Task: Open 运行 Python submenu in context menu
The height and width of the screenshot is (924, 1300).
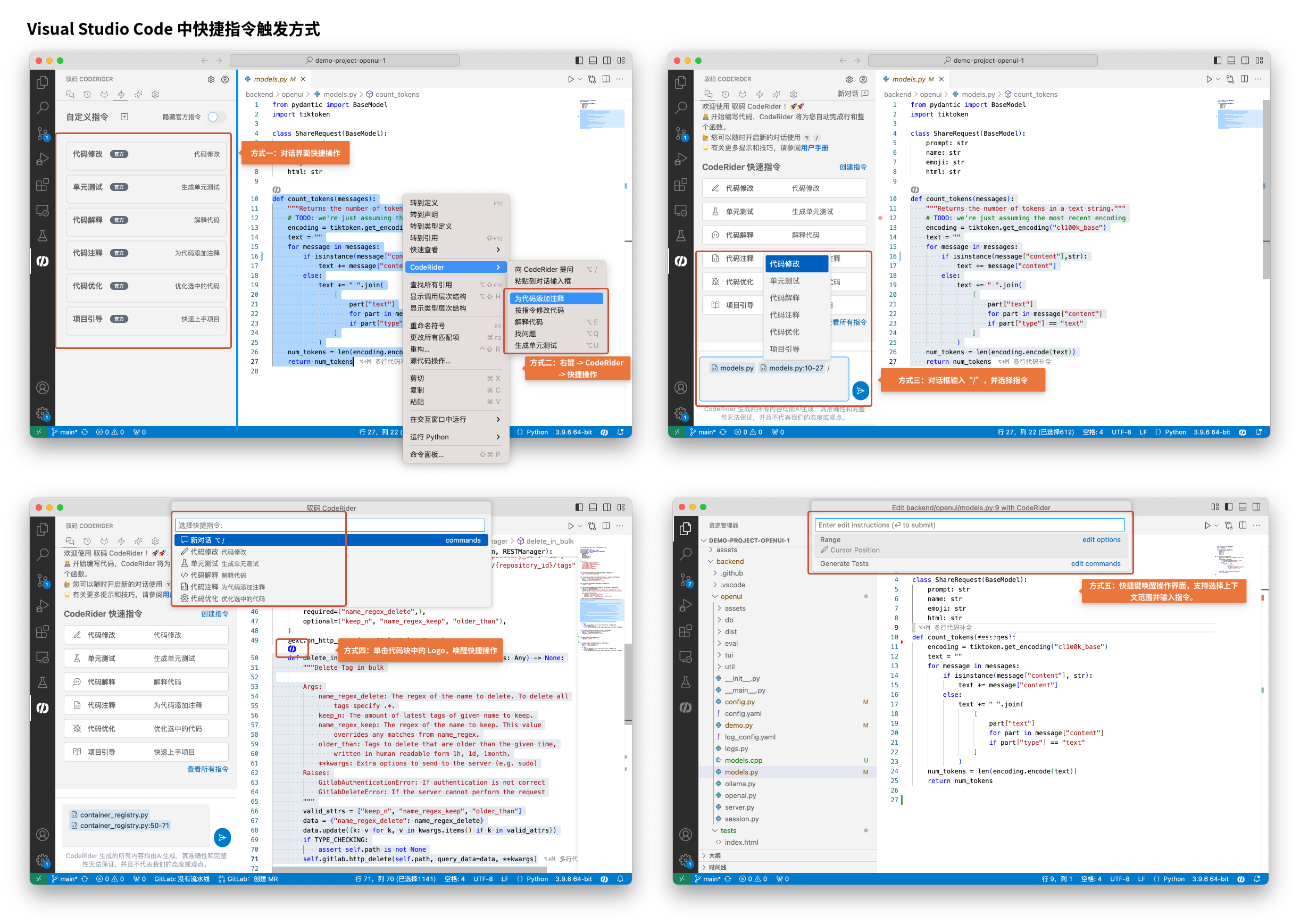Action: 455,437
